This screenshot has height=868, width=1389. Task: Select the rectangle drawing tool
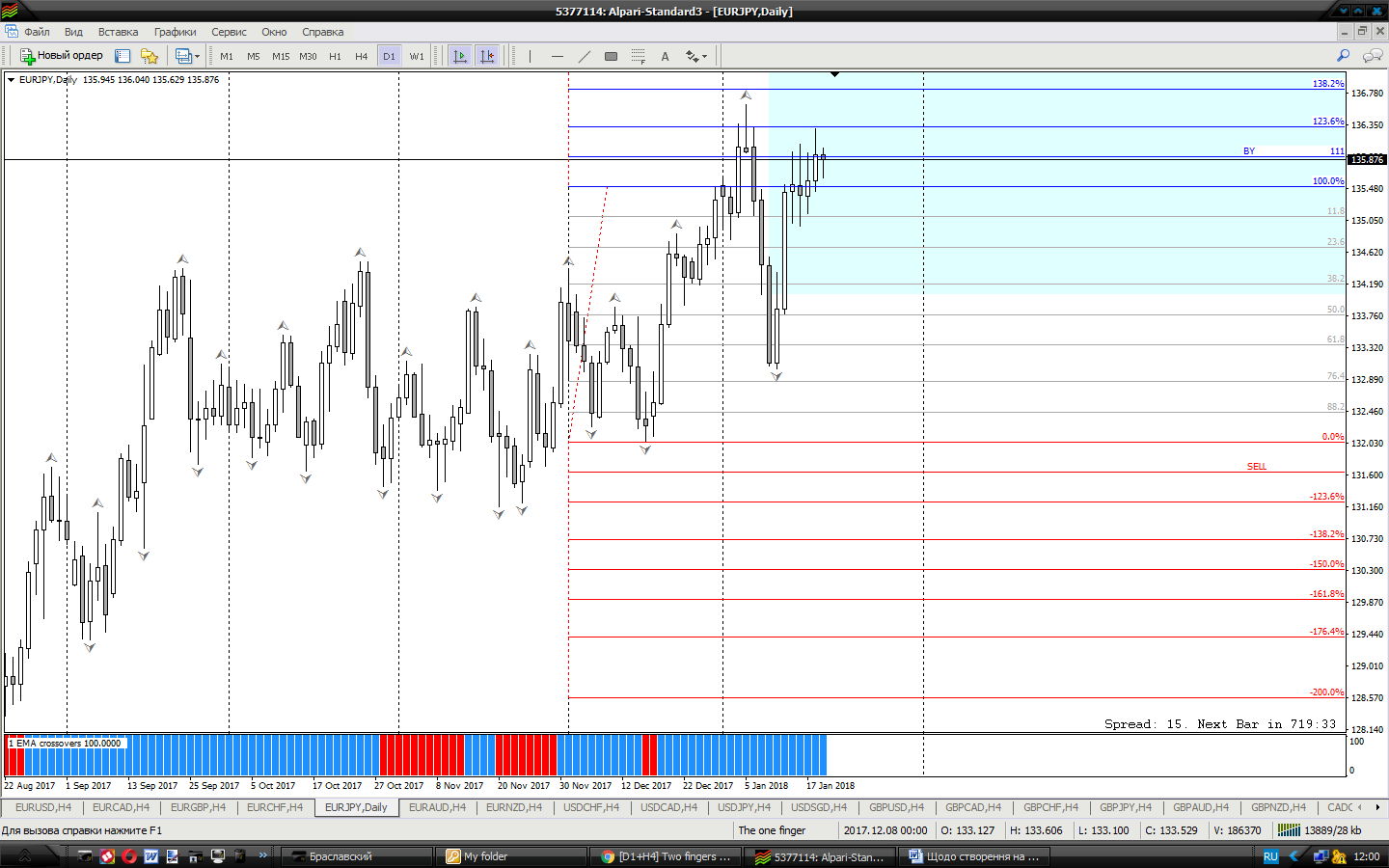[611, 56]
